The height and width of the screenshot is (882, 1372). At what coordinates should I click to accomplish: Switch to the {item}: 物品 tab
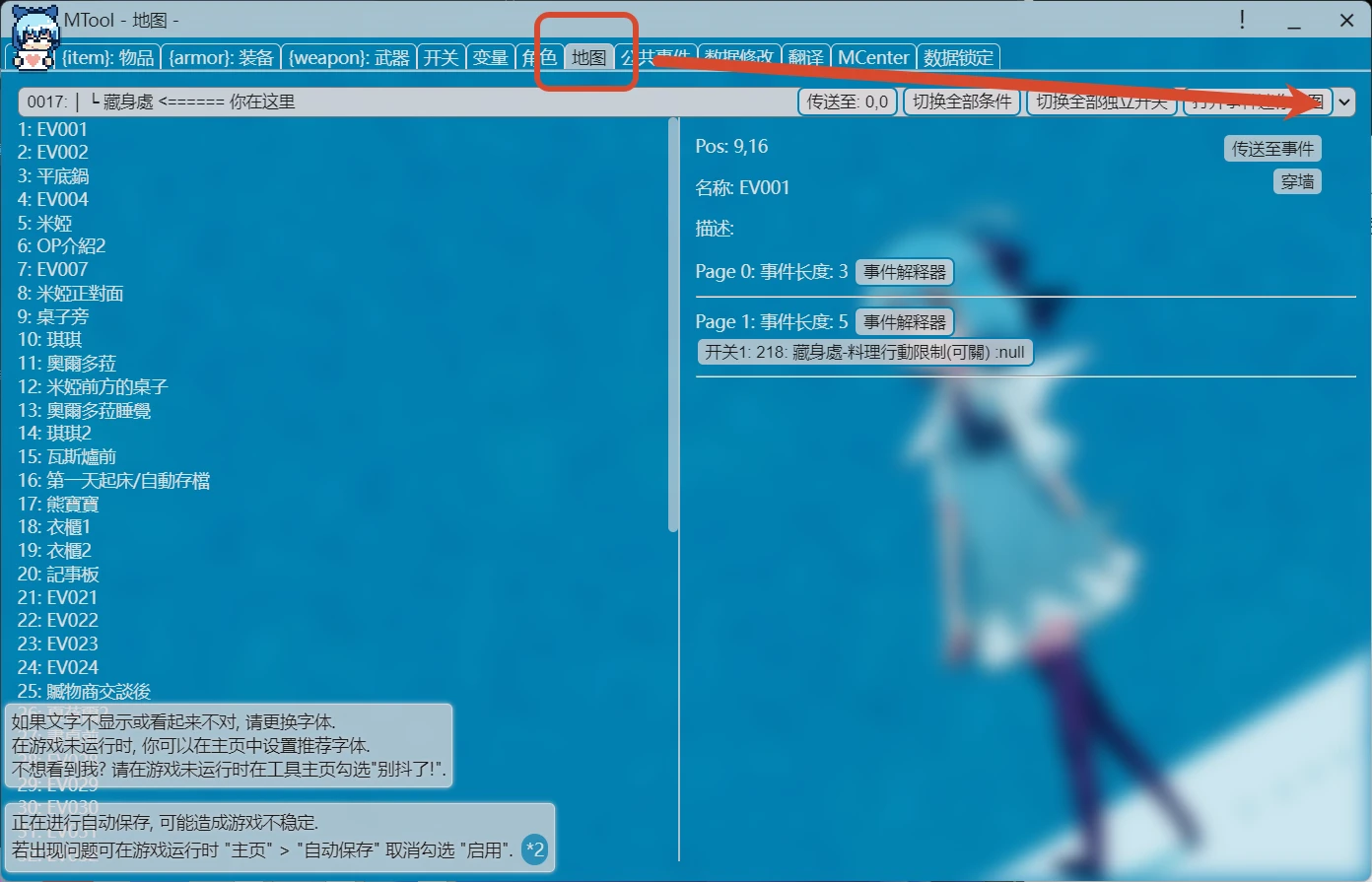pos(108,58)
